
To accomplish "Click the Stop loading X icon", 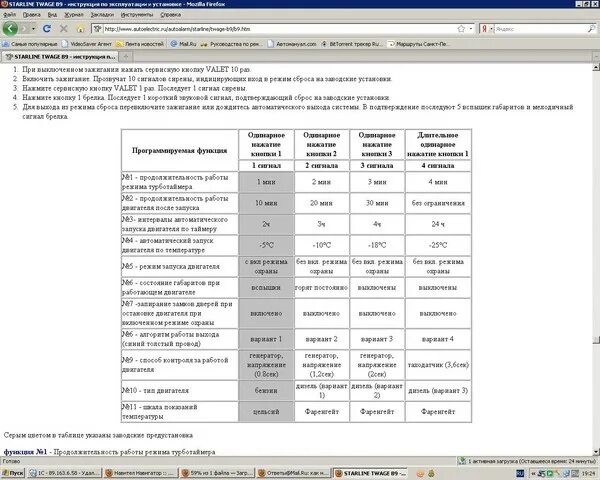I will pyautogui.click(x=64, y=29).
